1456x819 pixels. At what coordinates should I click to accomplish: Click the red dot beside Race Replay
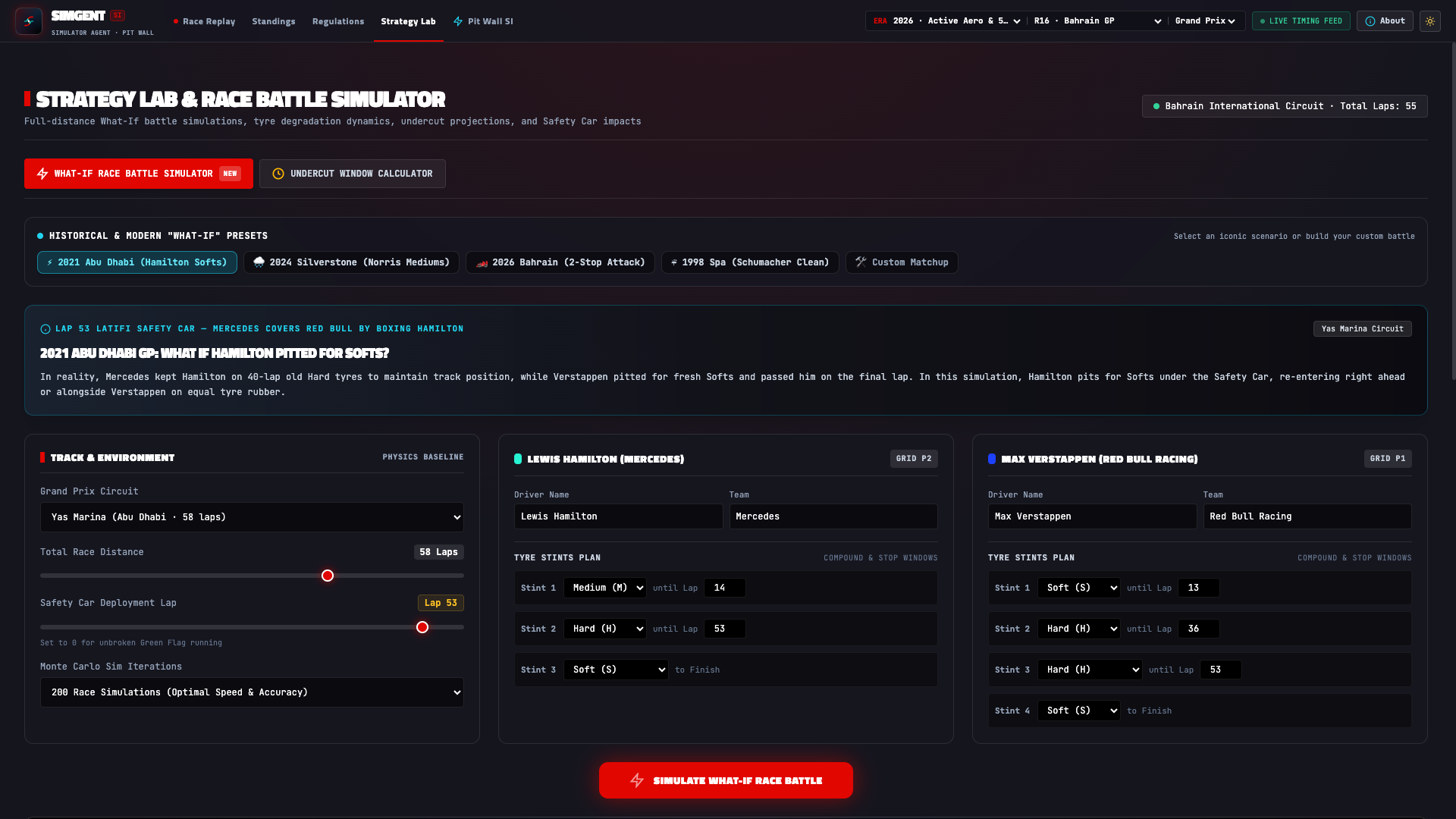tap(176, 21)
